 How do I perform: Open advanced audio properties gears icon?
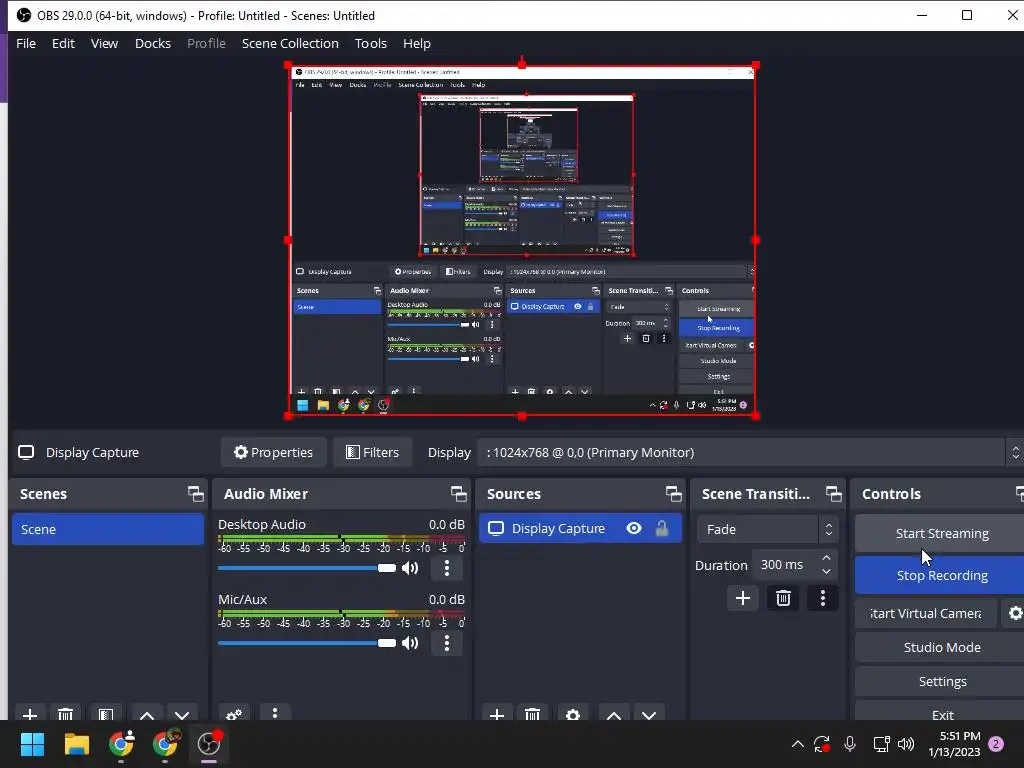[234, 714]
